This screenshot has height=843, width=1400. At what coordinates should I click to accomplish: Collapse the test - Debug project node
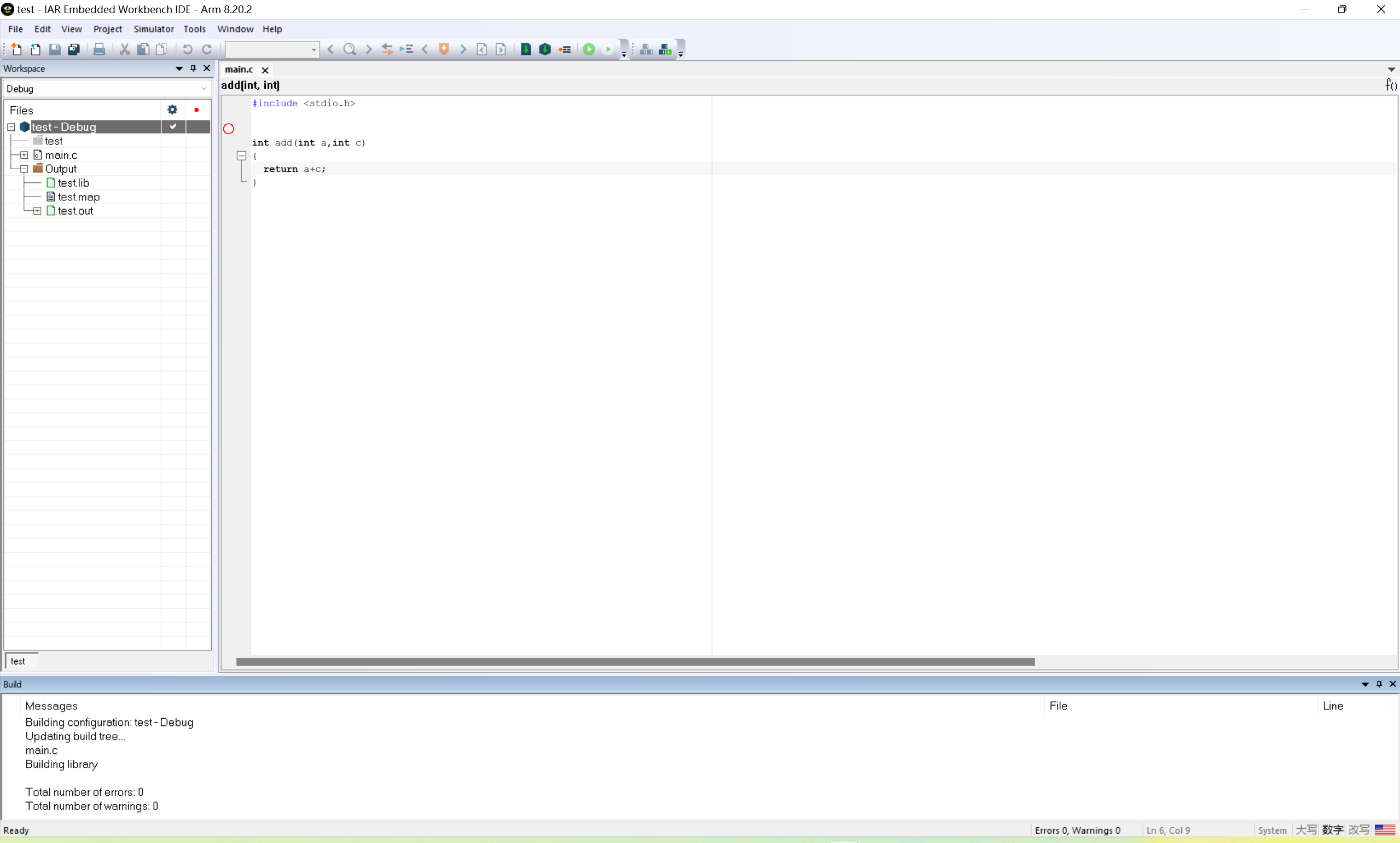coord(11,126)
